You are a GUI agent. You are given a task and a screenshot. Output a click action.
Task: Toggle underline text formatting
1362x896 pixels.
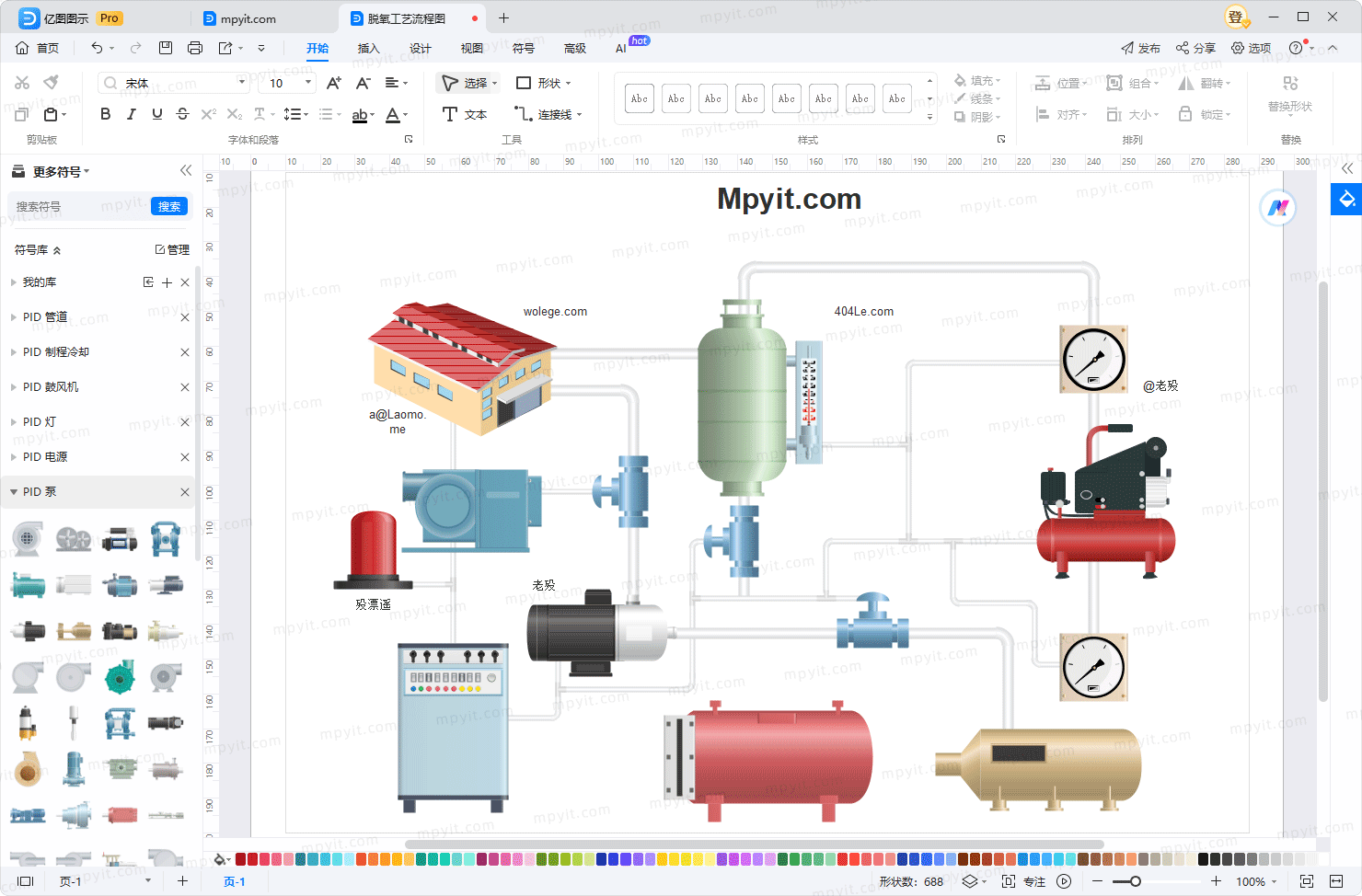pyautogui.click(x=157, y=114)
